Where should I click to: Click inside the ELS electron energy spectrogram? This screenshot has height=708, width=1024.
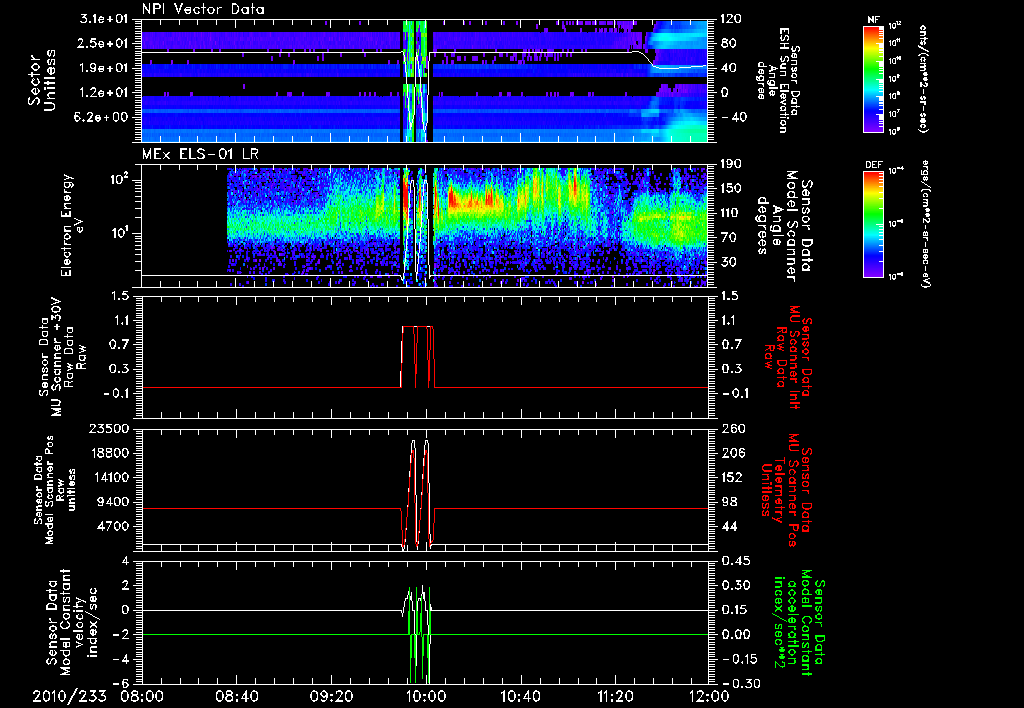tap(425, 226)
